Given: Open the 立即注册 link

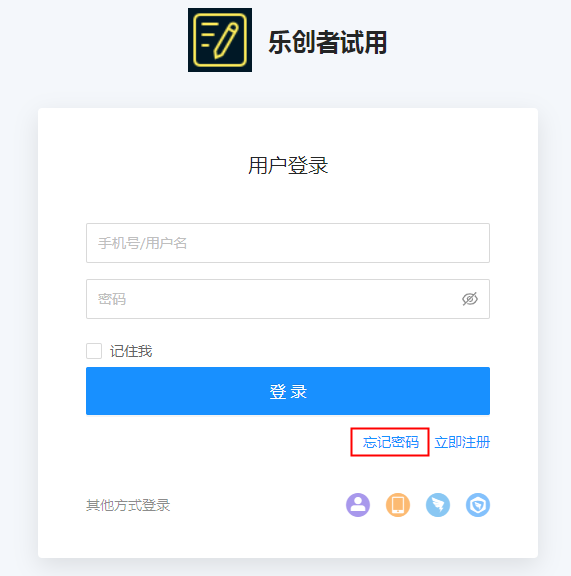Looking at the screenshot, I should pyautogui.click(x=462, y=442).
